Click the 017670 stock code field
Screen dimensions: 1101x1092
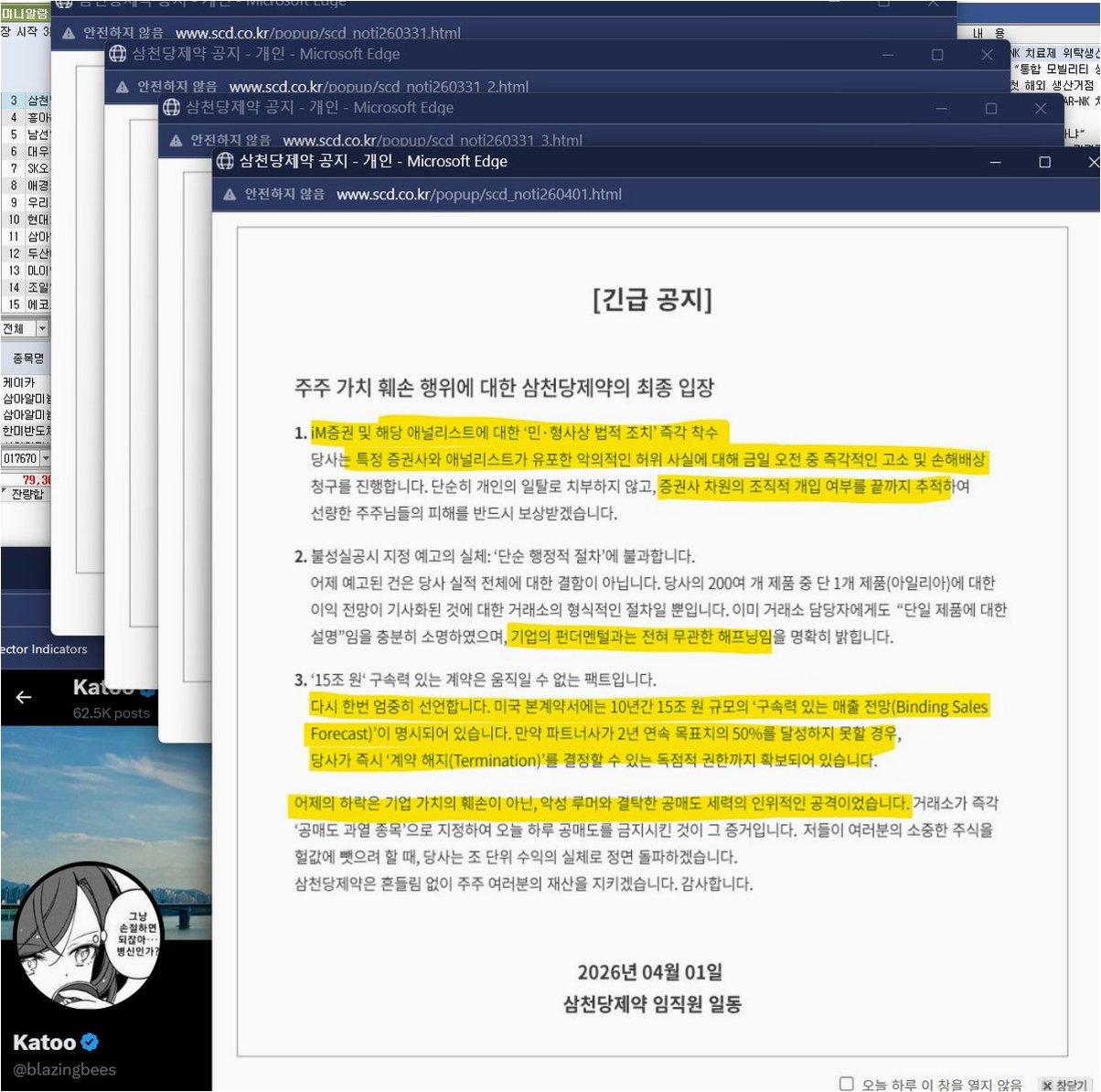(20, 458)
